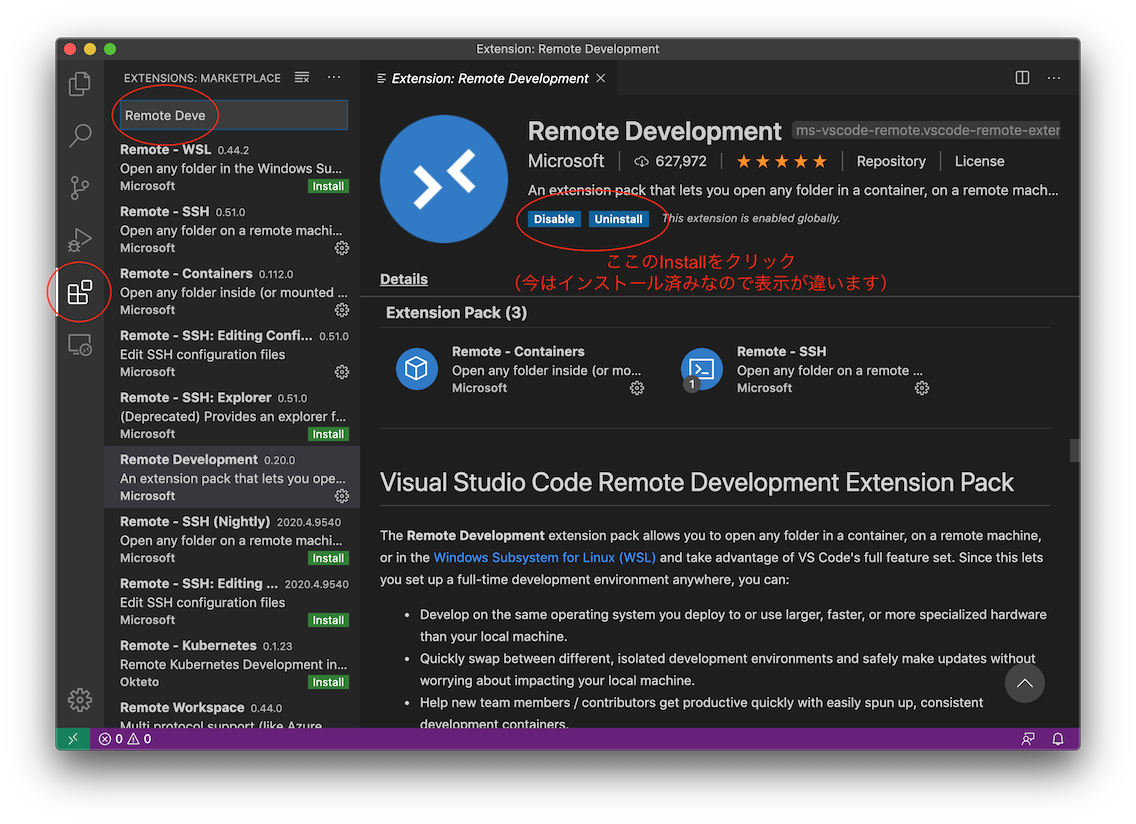
Task: Clear extensions search results icon
Action: point(302,78)
